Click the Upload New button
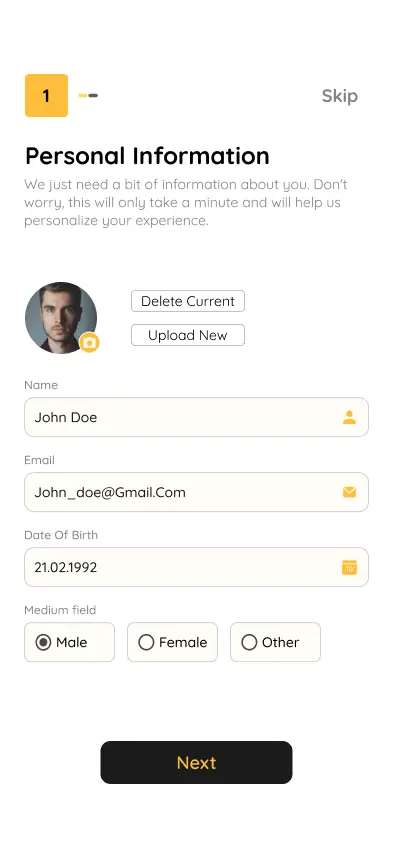 [x=188, y=335]
